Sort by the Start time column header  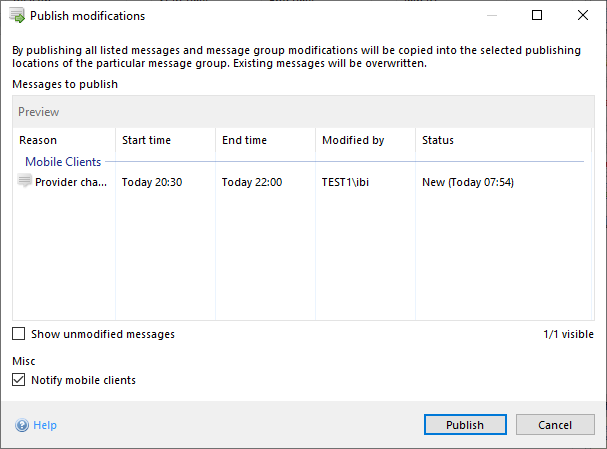click(x=148, y=140)
